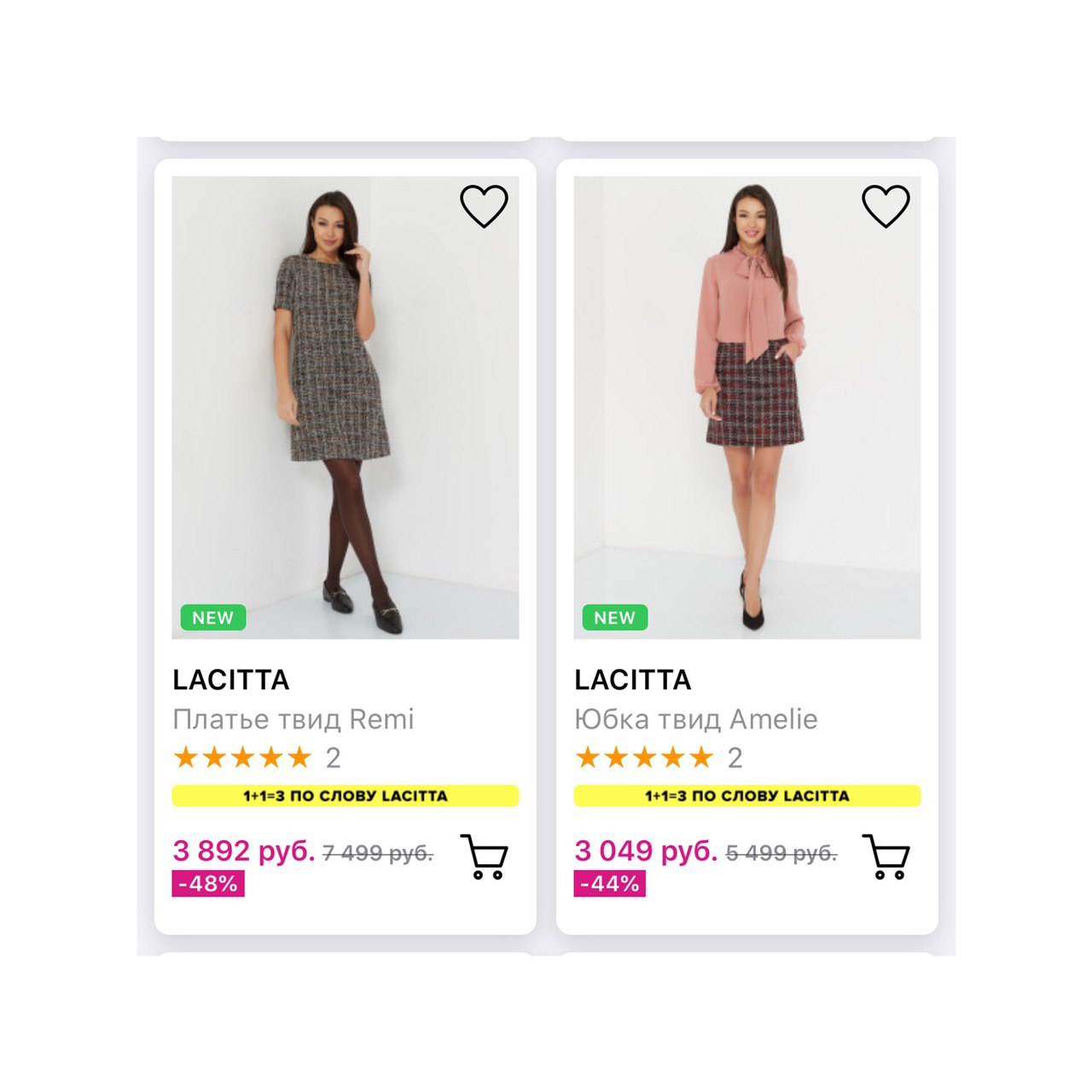Click the 3 892 руб. price

[x=243, y=851]
